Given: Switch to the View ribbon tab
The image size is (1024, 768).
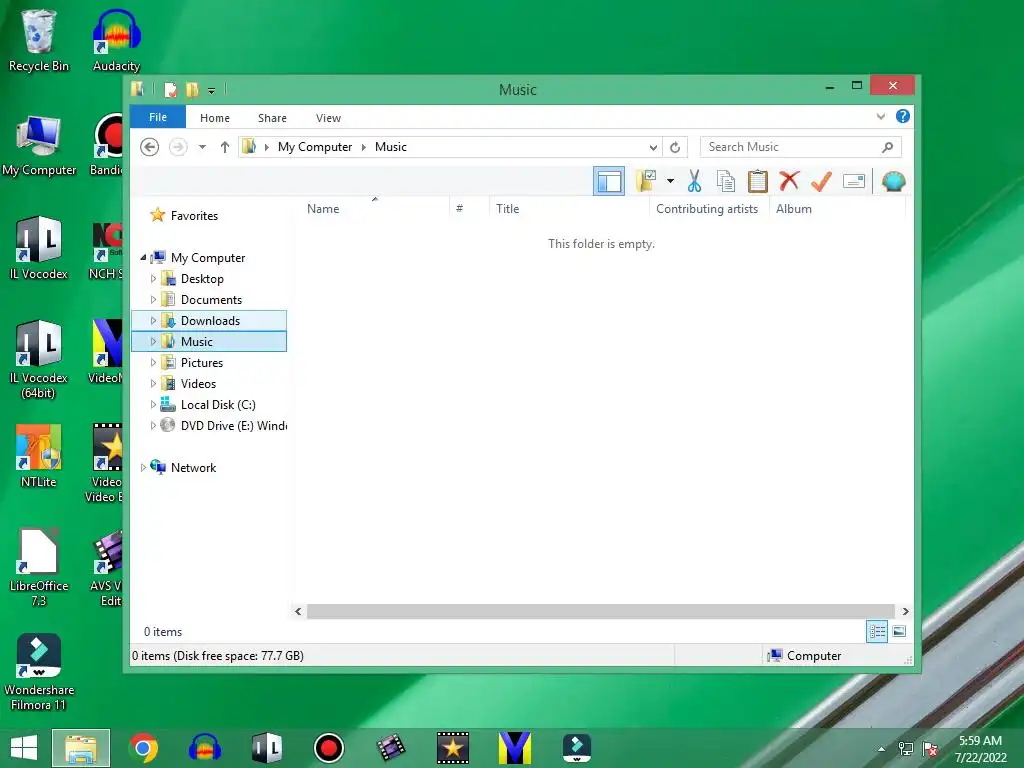Looking at the screenshot, I should 328,118.
